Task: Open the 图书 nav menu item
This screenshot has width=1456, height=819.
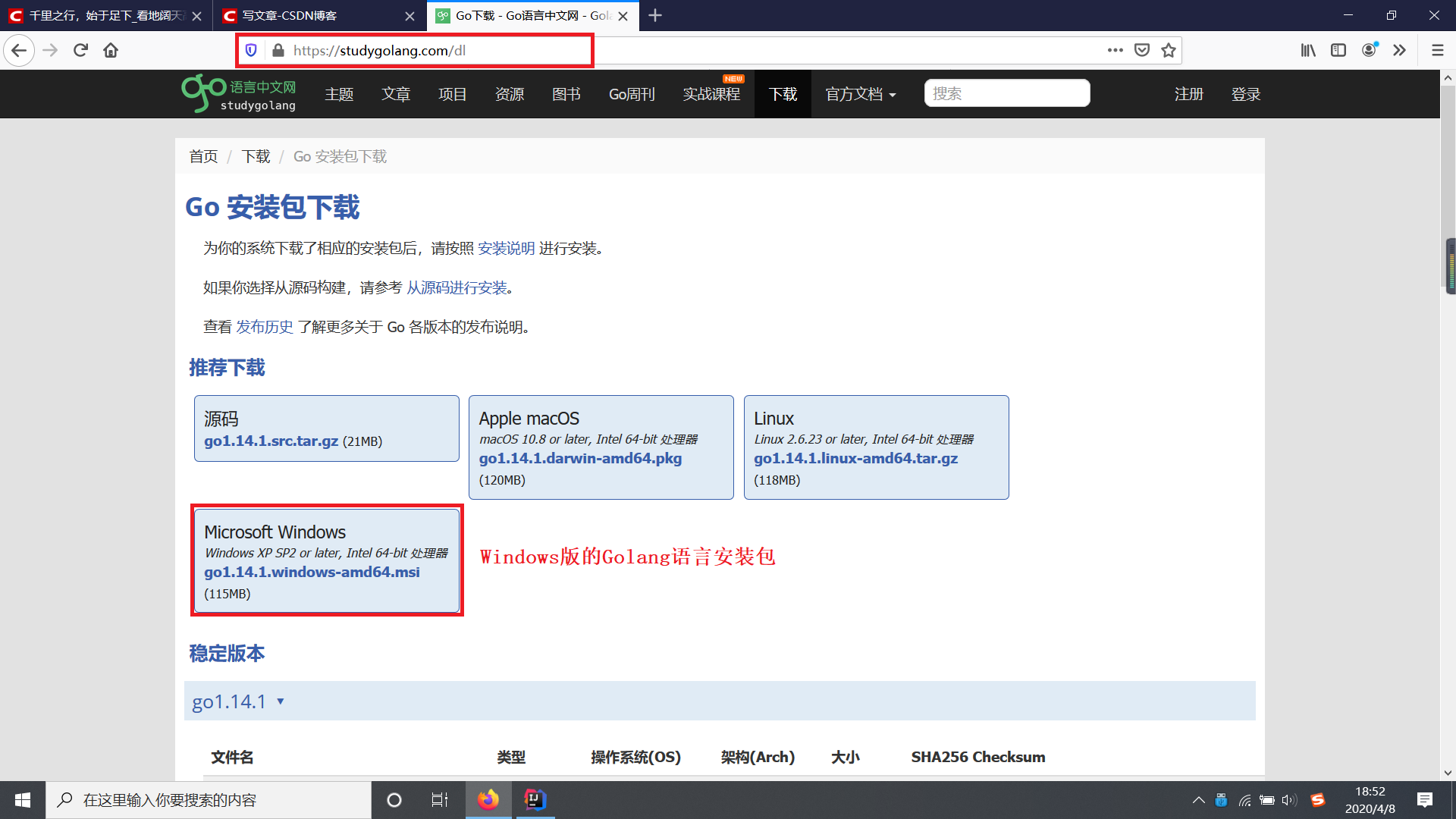Action: pyautogui.click(x=566, y=94)
